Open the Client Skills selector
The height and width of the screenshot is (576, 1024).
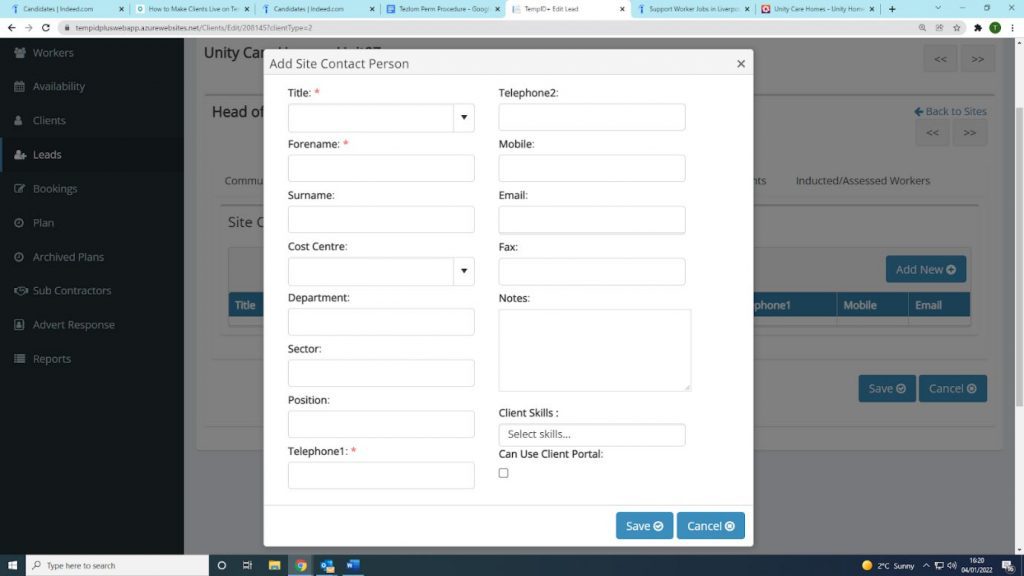pos(591,435)
